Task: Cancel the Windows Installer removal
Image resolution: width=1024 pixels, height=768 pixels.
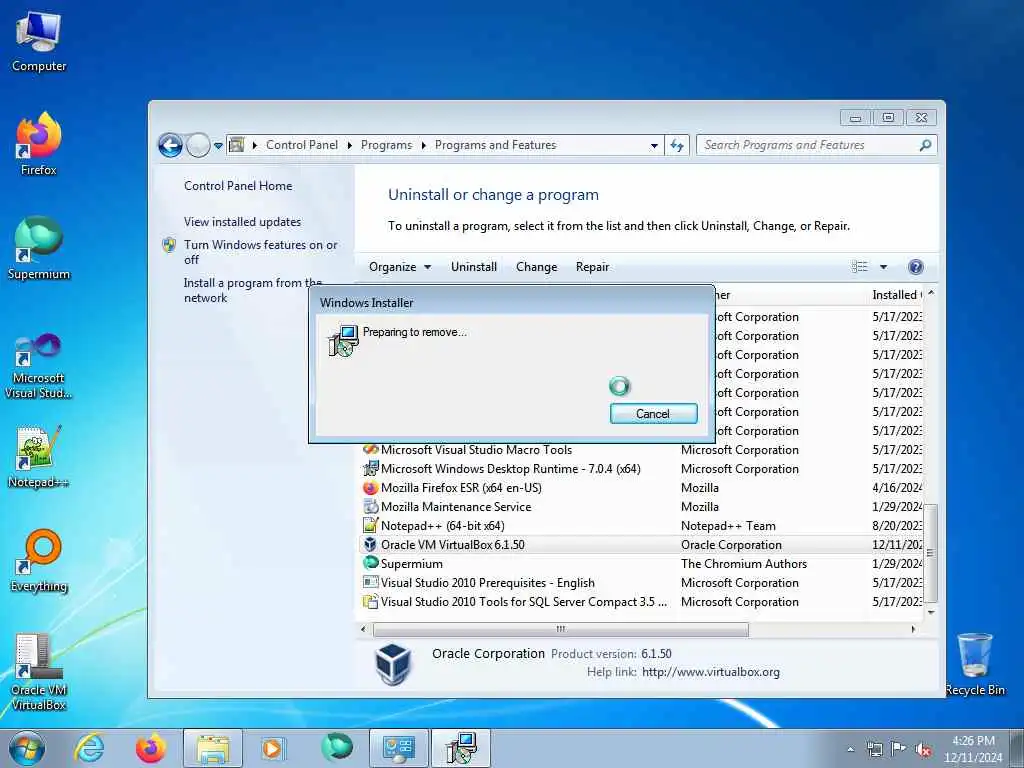Action: point(653,413)
